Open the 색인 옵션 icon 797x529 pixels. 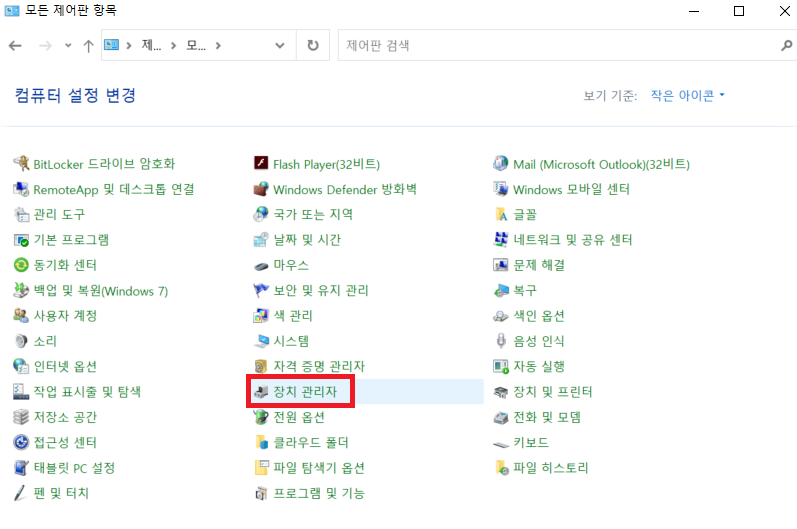(501, 316)
